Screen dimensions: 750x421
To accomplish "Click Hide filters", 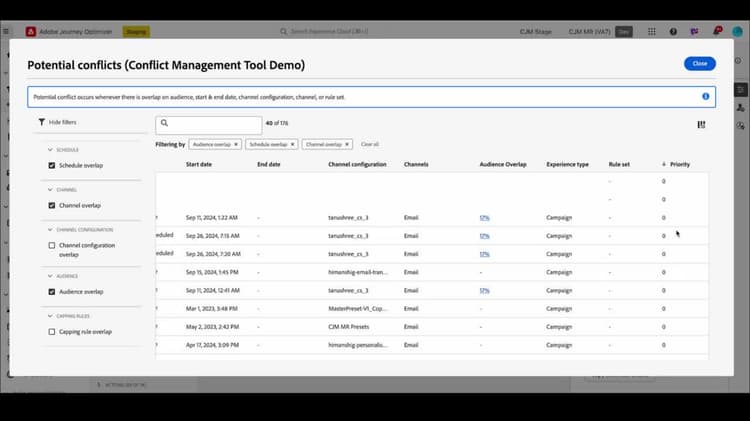I will click(x=63, y=122).
